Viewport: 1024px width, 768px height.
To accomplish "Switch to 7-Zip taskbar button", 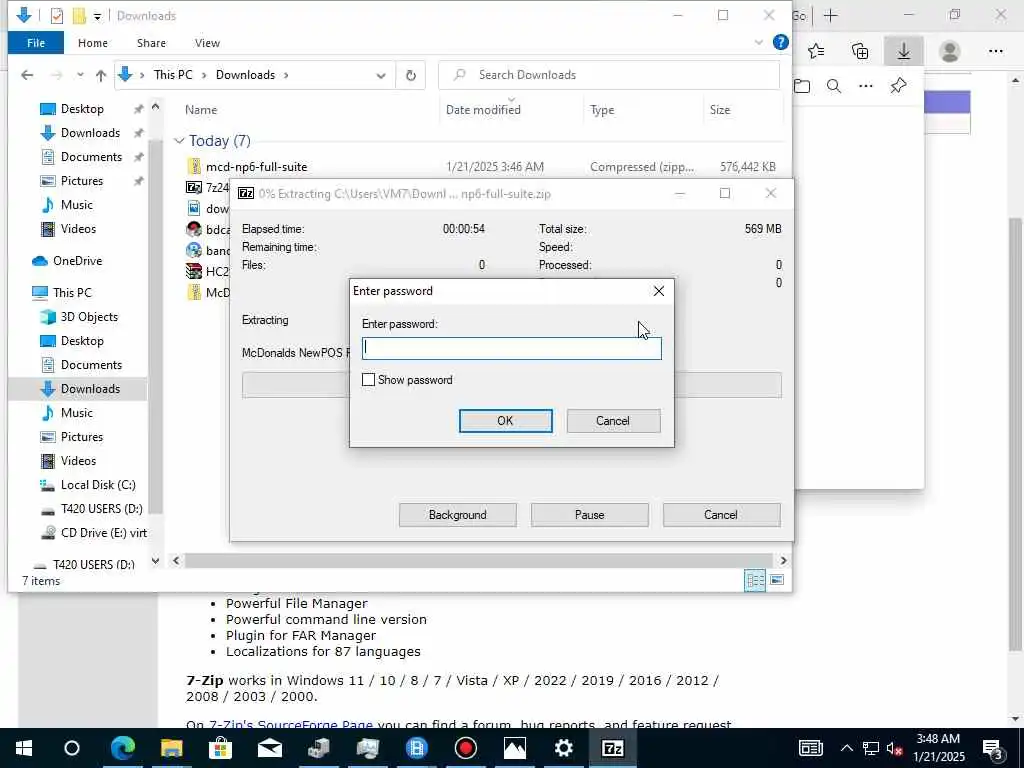I will coord(613,748).
